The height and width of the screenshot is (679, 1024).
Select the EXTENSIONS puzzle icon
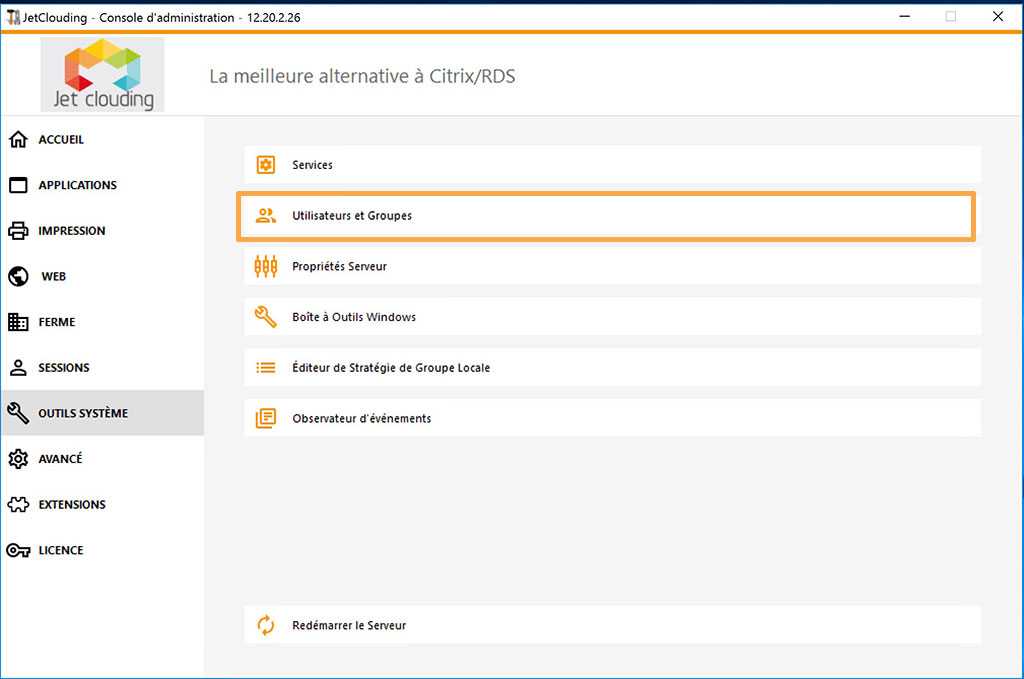click(x=18, y=504)
